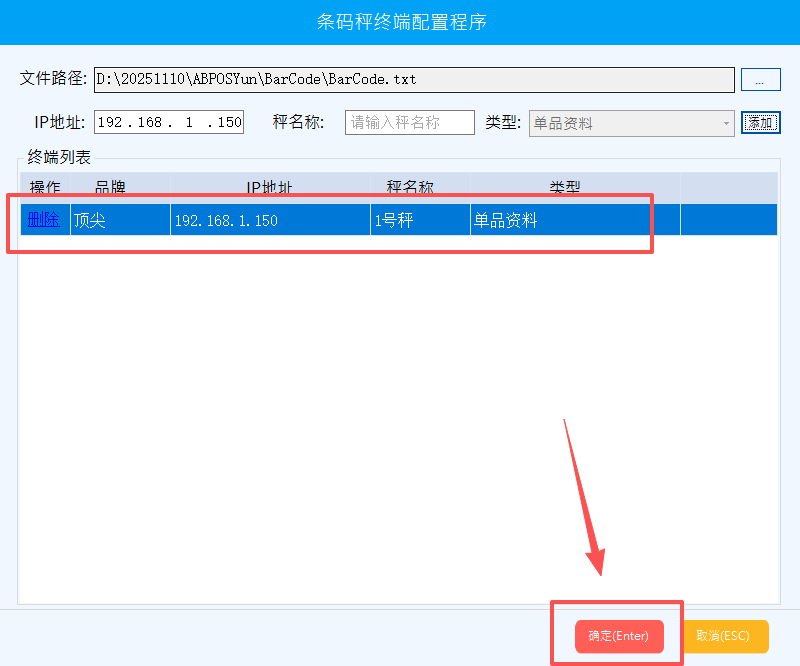Click the third IP octet "1"
Viewport: 800px width, 666px height.
click(189, 122)
